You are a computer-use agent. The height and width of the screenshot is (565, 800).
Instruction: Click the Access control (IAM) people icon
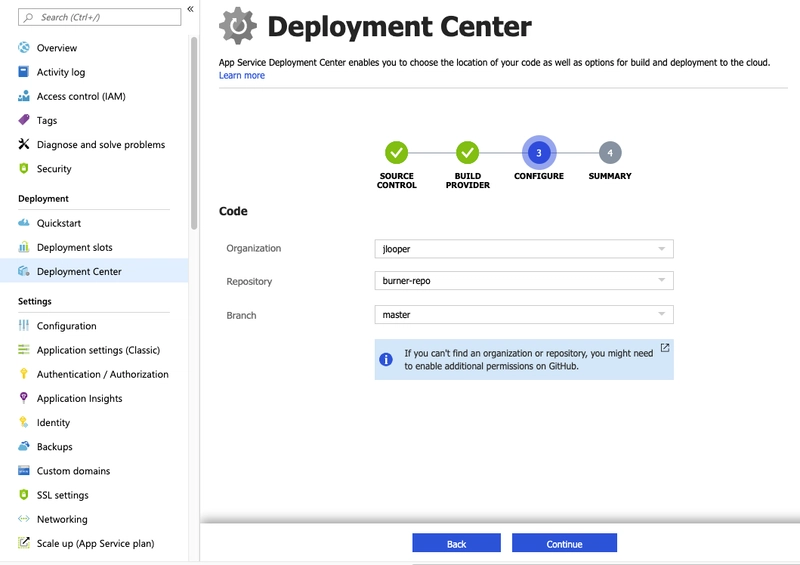[23, 96]
